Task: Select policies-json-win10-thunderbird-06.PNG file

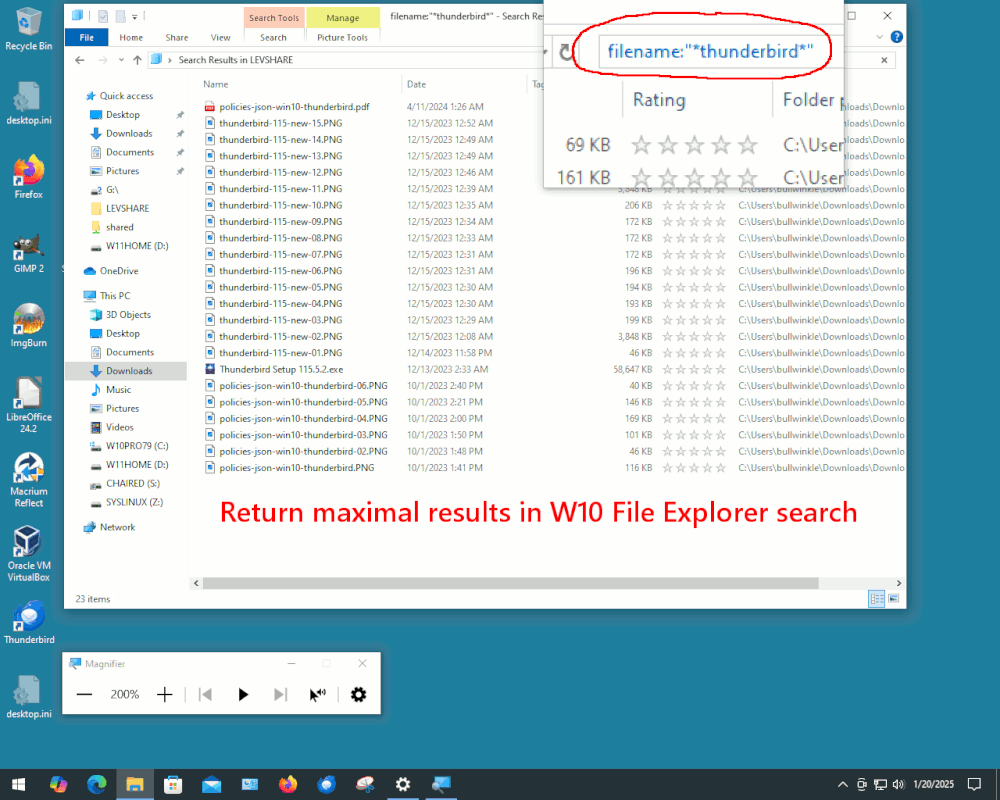Action: click(303, 386)
